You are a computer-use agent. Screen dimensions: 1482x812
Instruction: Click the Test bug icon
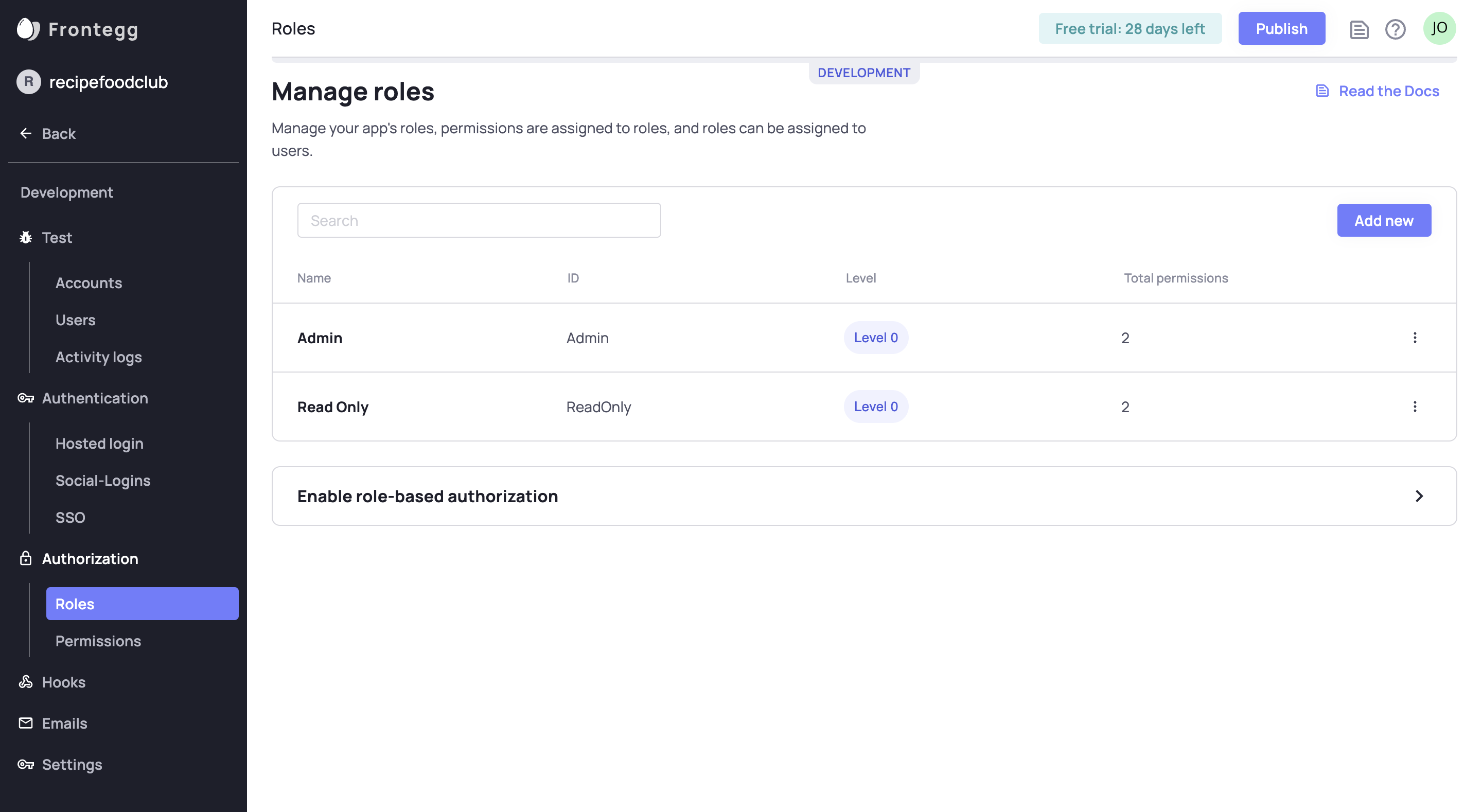coord(26,237)
